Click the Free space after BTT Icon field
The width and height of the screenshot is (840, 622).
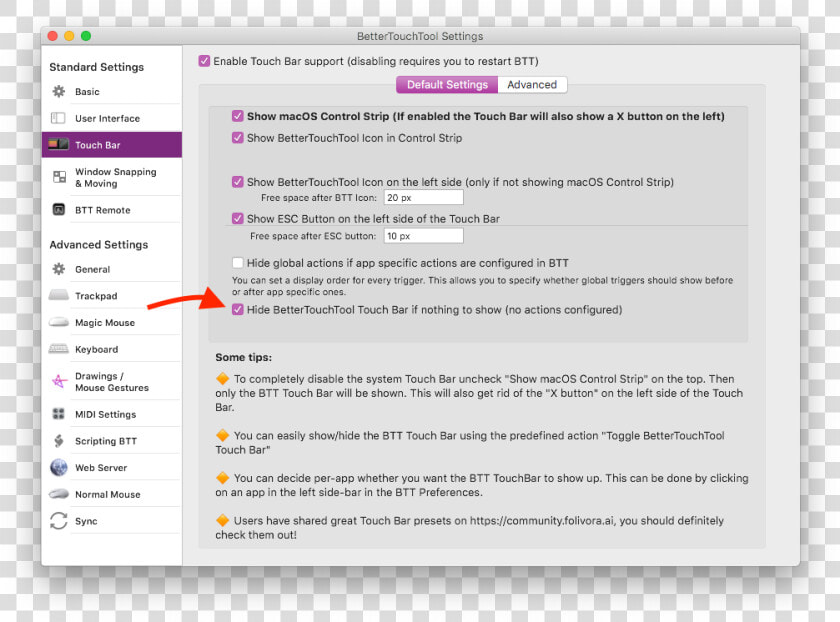pyautogui.click(x=423, y=198)
